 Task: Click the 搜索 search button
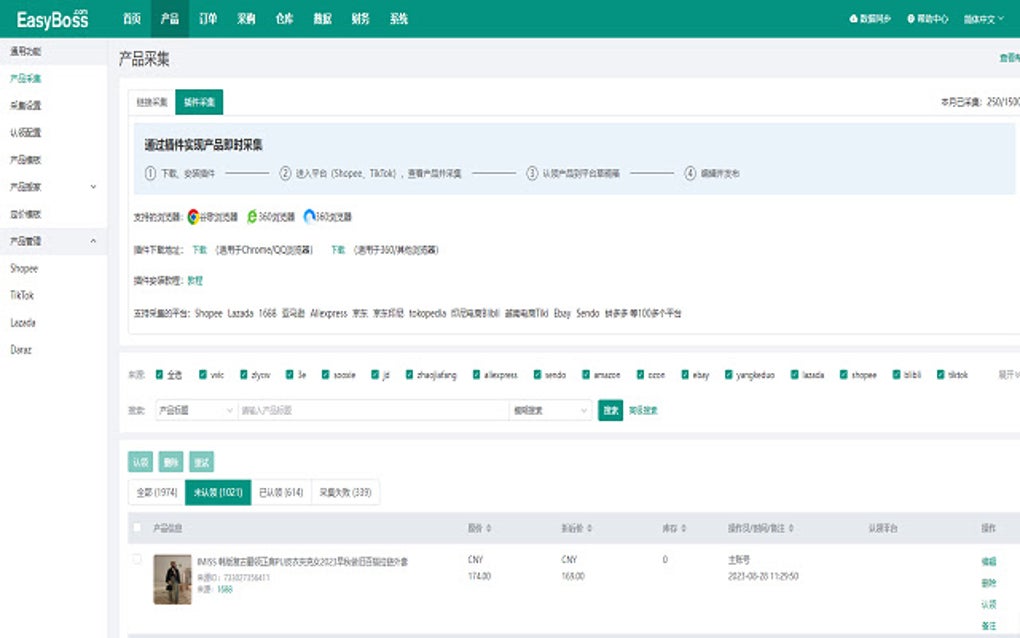click(611, 411)
